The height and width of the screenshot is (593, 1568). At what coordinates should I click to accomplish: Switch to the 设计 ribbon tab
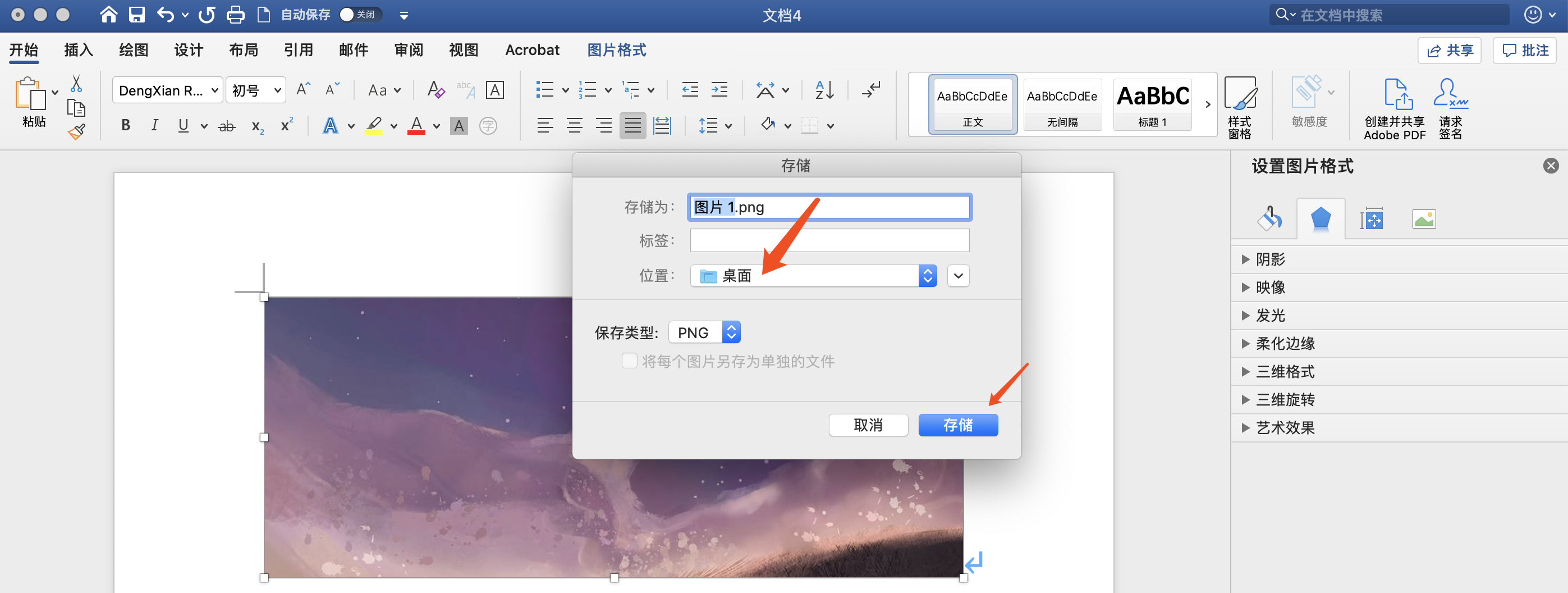(189, 50)
